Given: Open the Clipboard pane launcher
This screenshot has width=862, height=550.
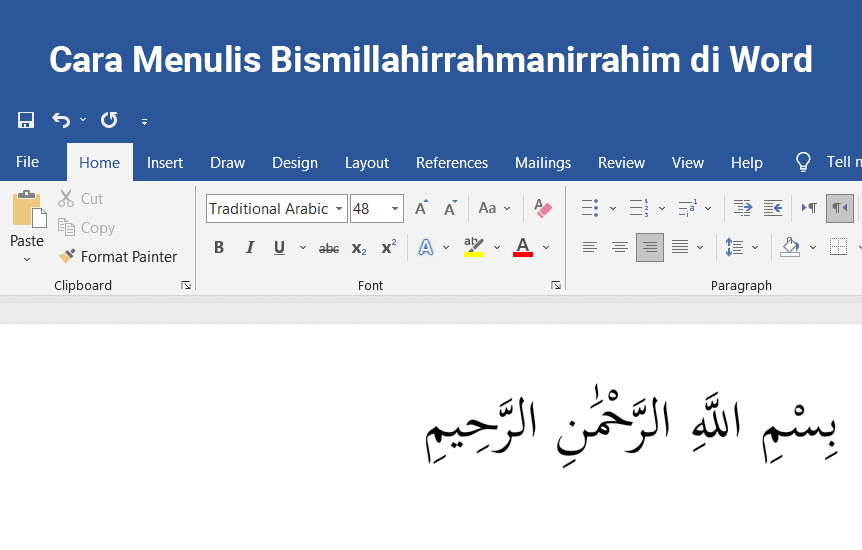Looking at the screenshot, I should click(x=186, y=285).
